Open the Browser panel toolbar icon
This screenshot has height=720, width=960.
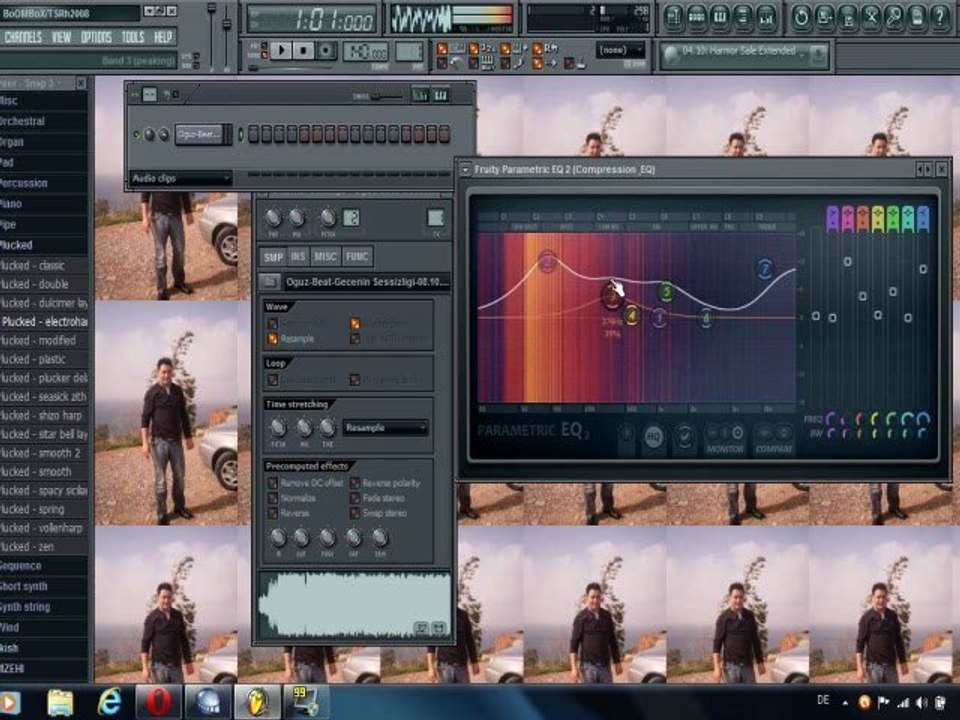point(743,17)
